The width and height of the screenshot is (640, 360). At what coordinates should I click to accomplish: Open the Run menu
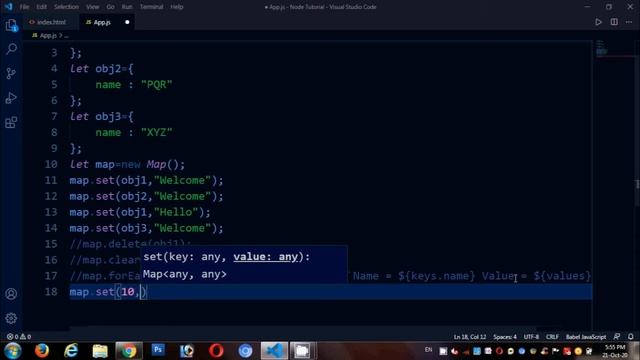pyautogui.click(x=127, y=7)
